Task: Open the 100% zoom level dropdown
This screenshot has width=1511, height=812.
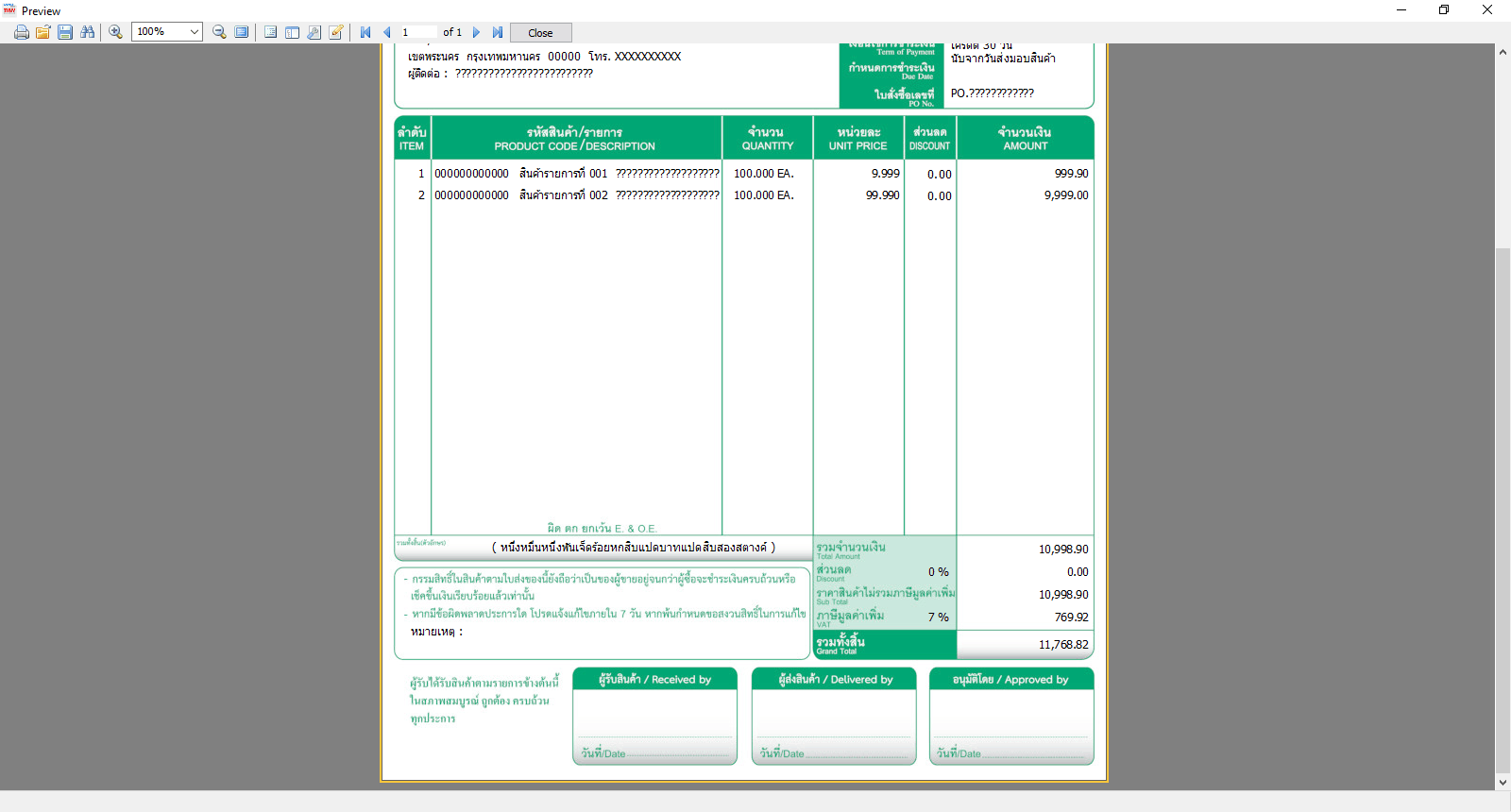Action: [167, 32]
